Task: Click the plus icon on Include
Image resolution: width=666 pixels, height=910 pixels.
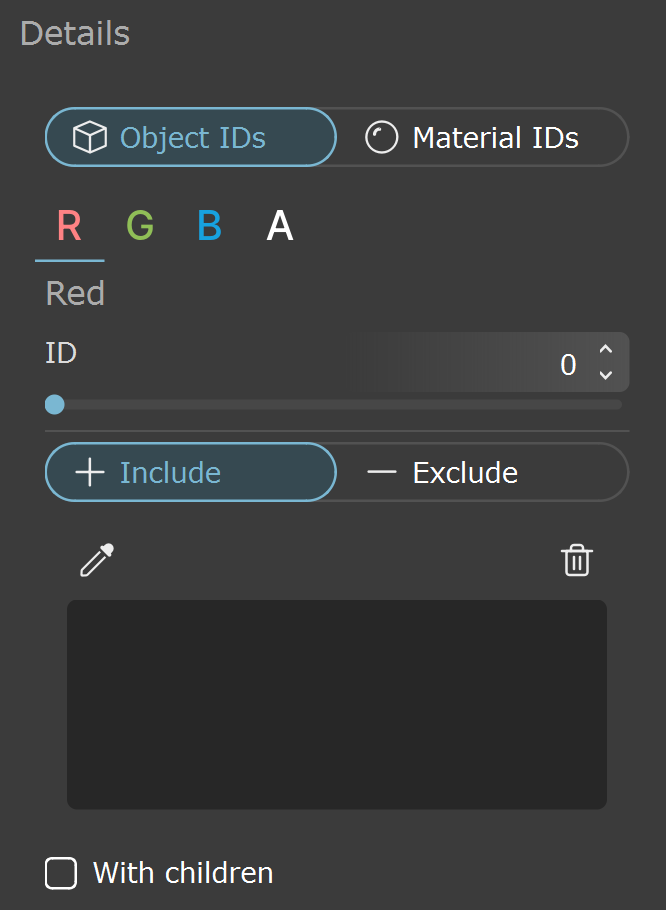Action: [90, 472]
